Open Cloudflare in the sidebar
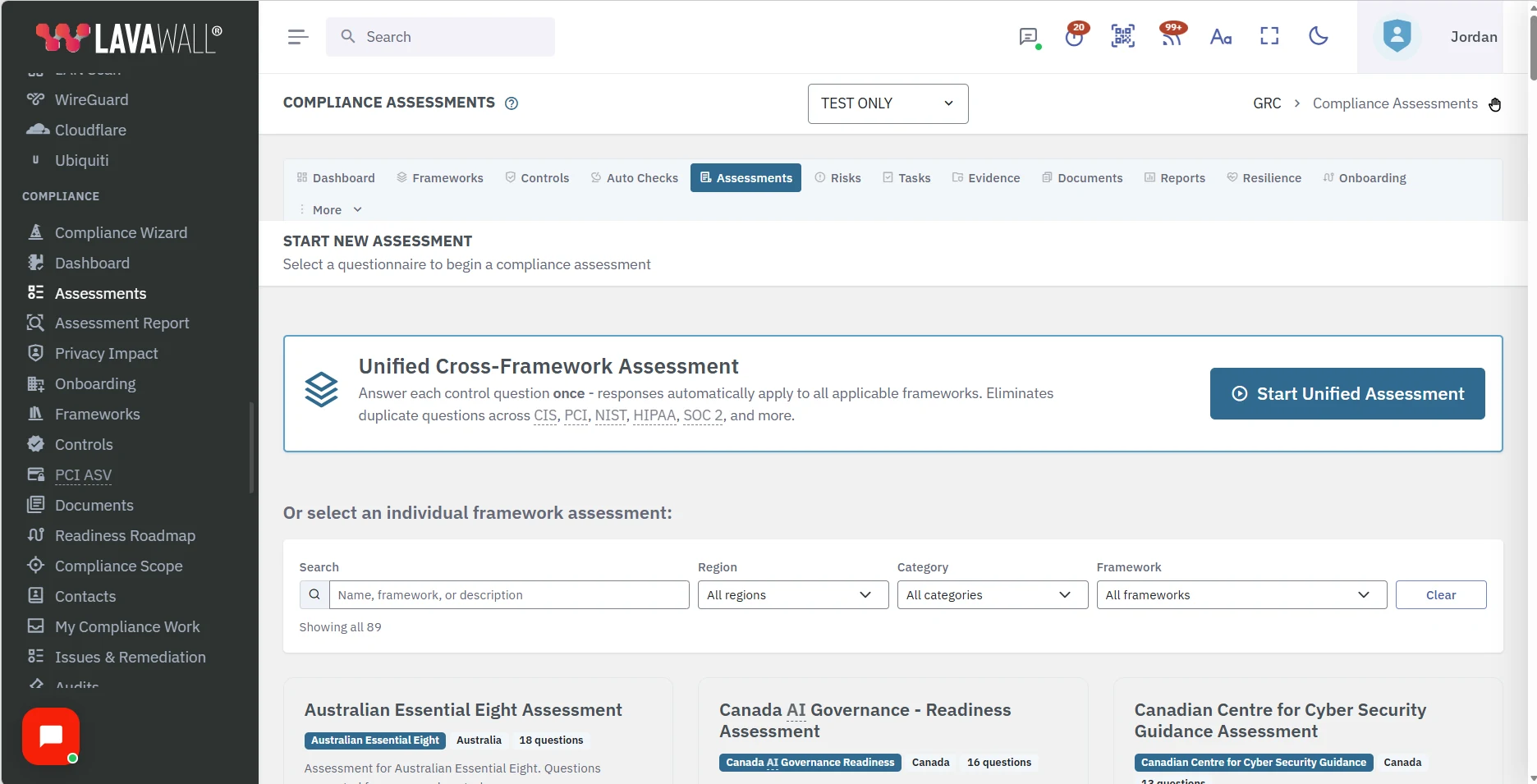Image resolution: width=1537 pixels, height=784 pixels. point(90,130)
